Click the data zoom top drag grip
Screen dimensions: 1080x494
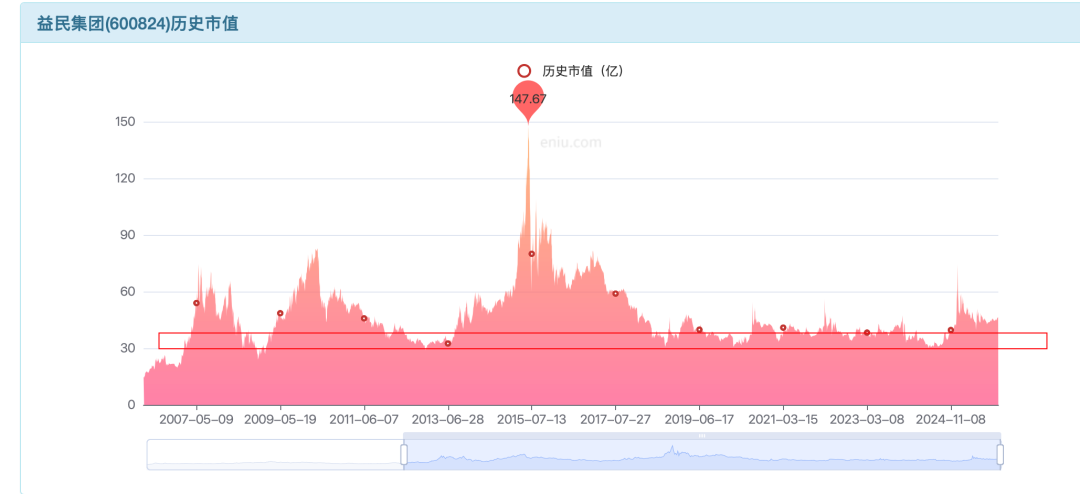coord(702,435)
